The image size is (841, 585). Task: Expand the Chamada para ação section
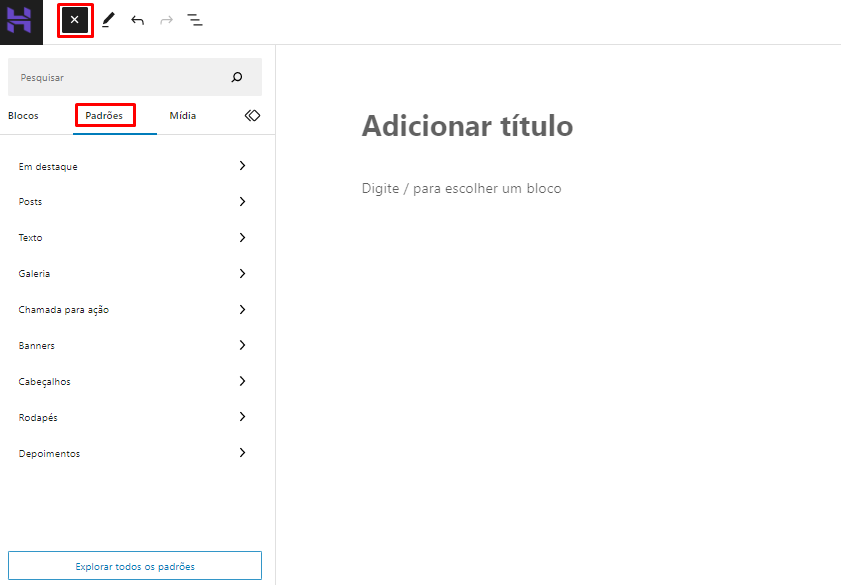pos(134,309)
